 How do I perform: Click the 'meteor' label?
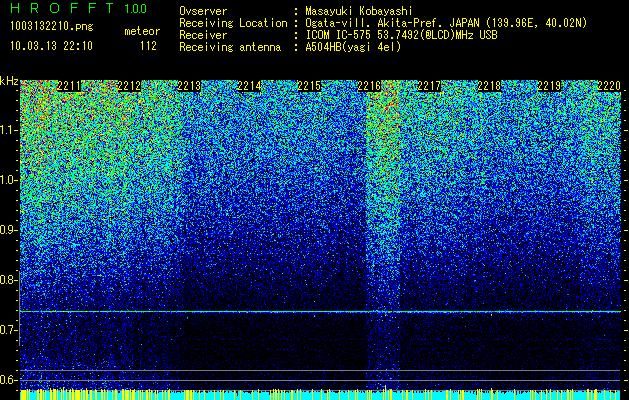point(142,31)
